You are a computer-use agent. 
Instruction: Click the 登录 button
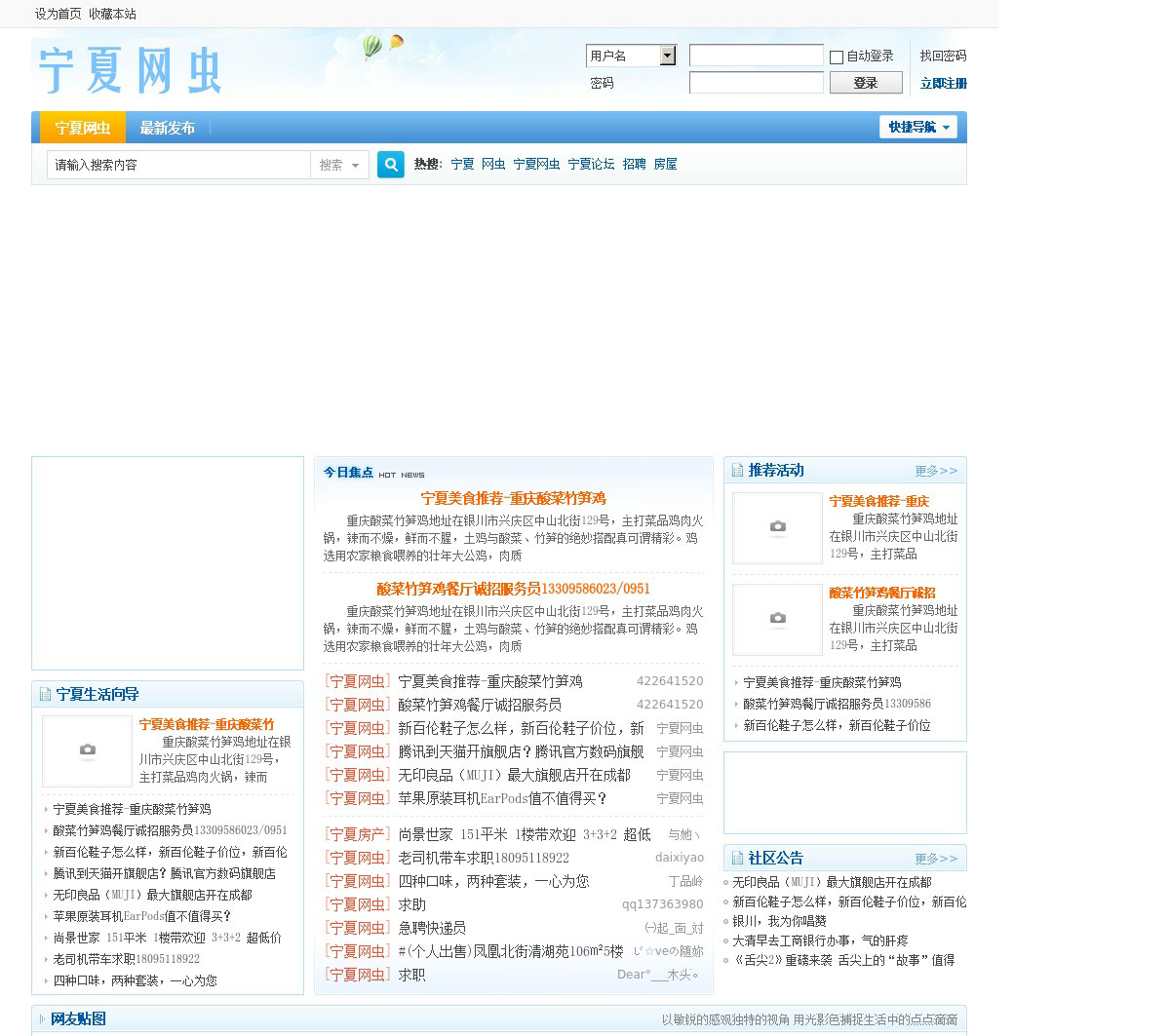[865, 83]
